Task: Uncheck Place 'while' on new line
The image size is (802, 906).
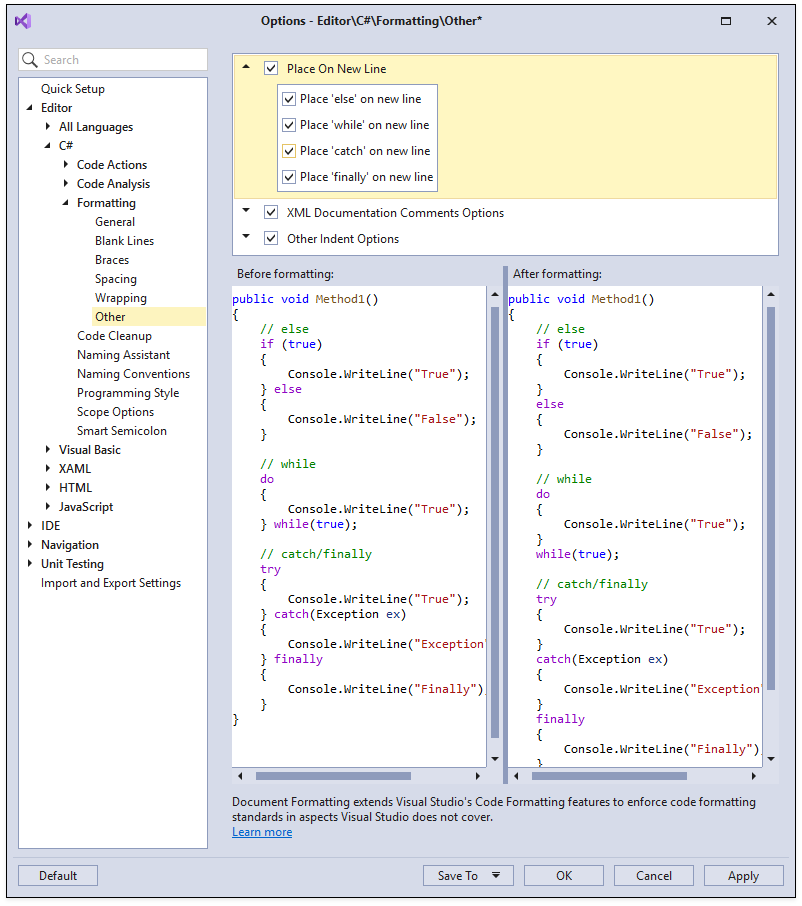Action: pyautogui.click(x=289, y=125)
